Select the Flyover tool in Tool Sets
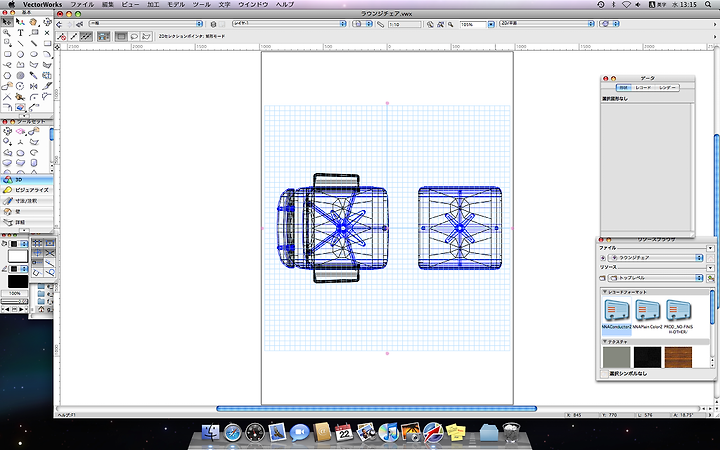This screenshot has height=450, width=720. (x=7, y=131)
